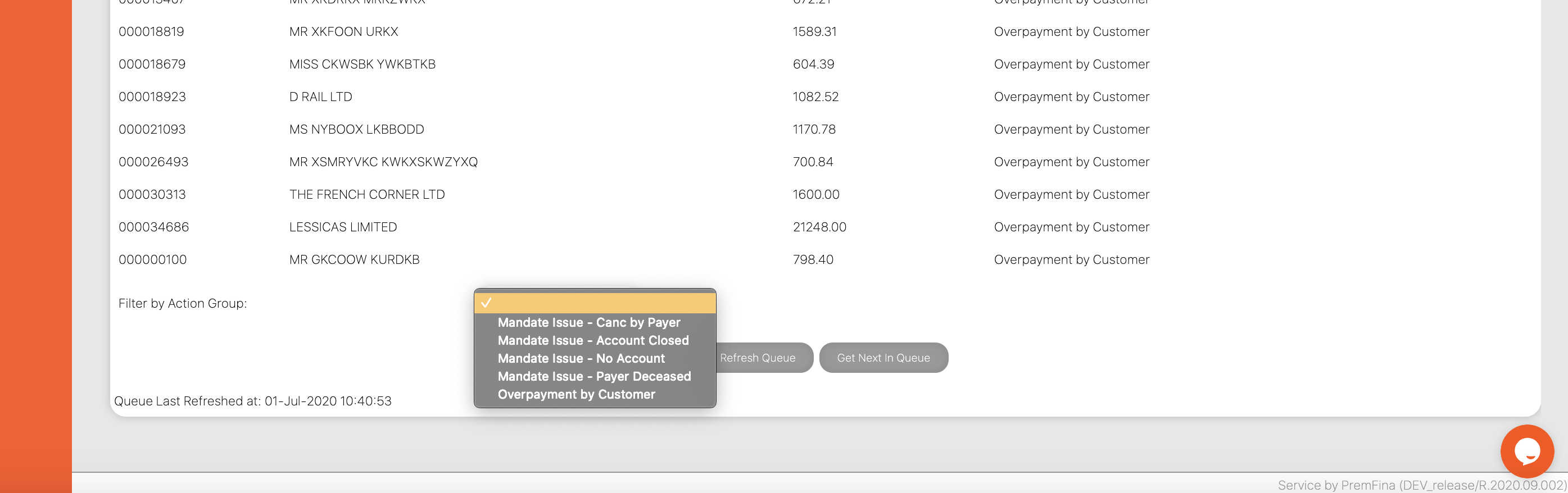Click customer name MS NYBOOX LKBBODD
The height and width of the screenshot is (493, 1568).
356,130
